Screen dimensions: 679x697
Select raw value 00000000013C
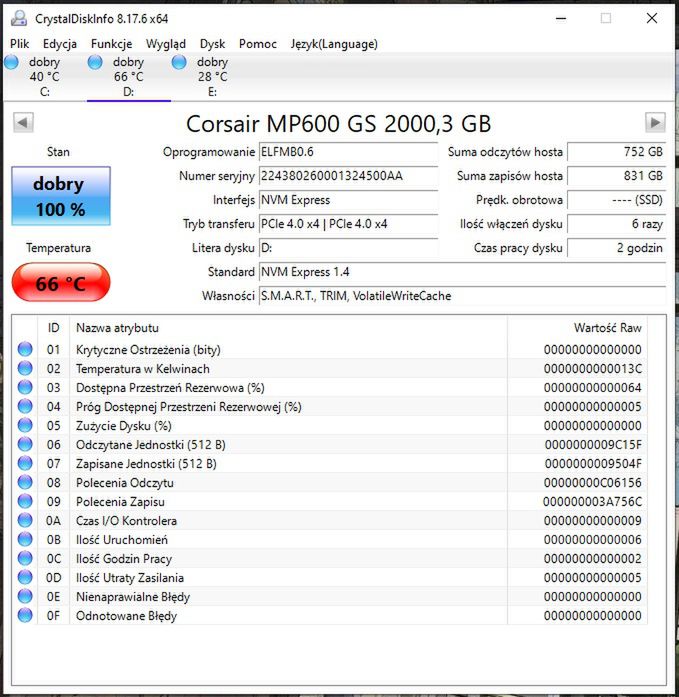(593, 369)
